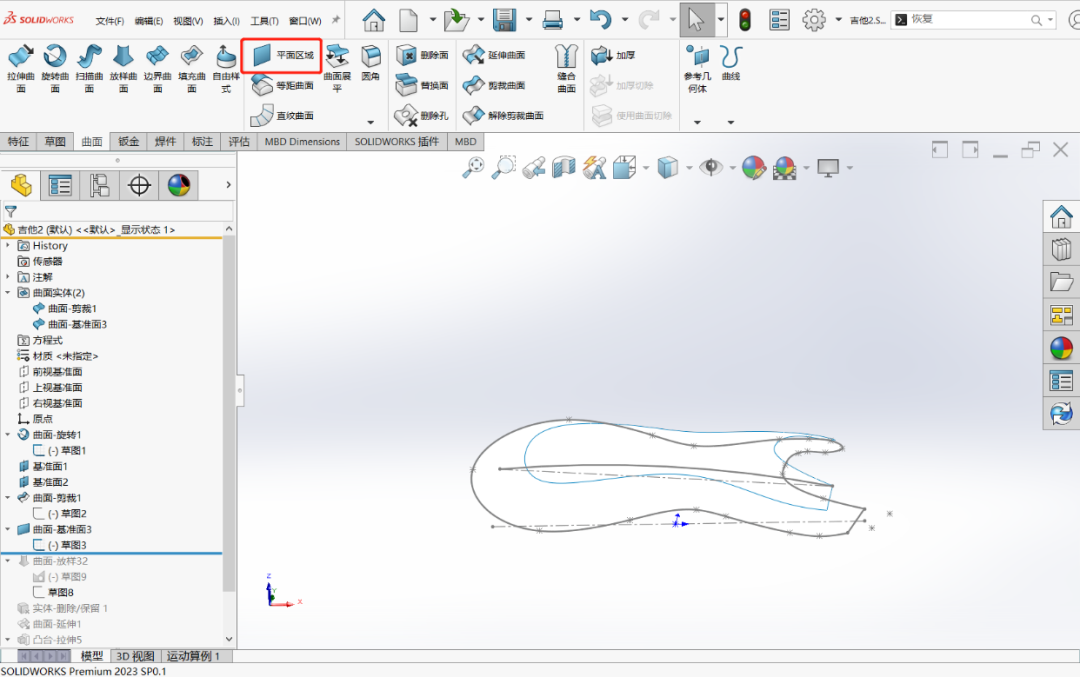Screen dimensions: 1080x677
Task: Select the 自由样式 freeform tool
Action: click(x=226, y=68)
